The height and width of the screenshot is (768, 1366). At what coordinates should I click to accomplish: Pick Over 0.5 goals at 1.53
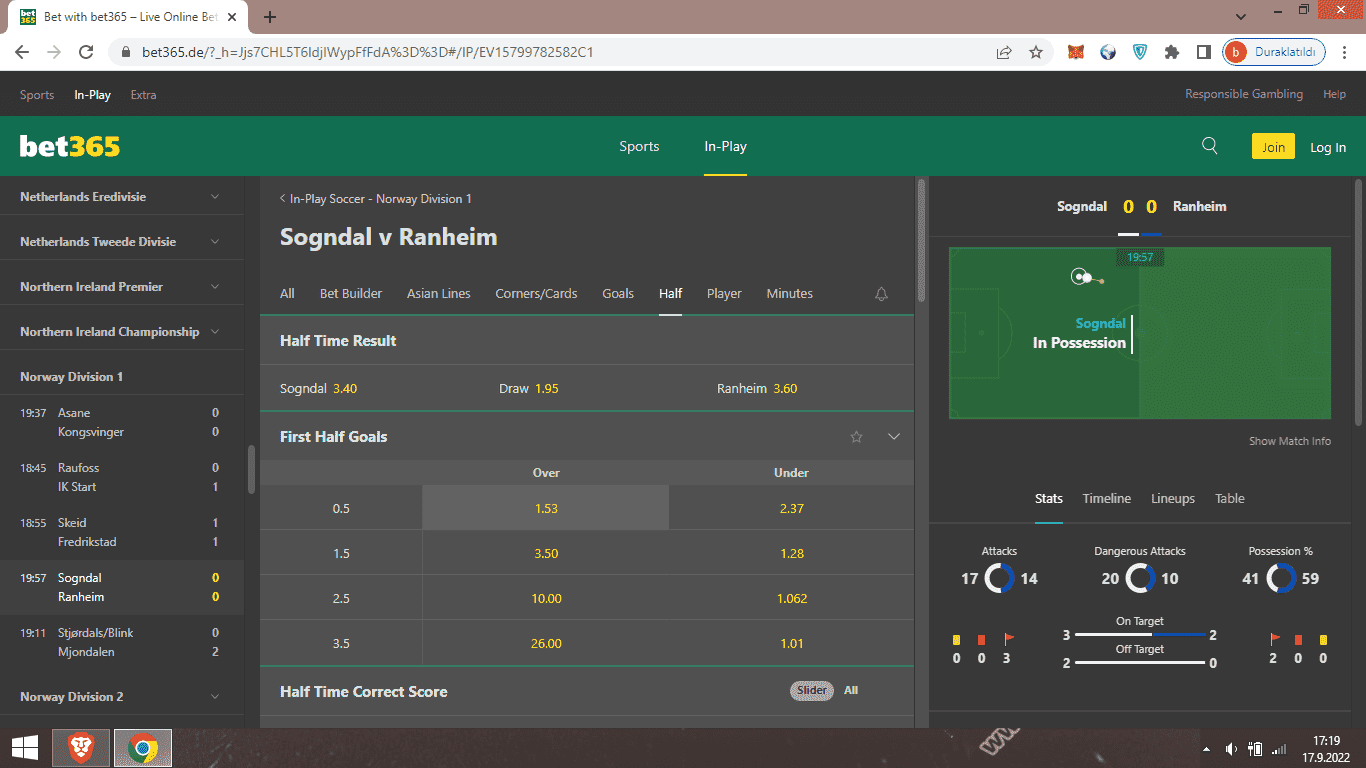click(546, 508)
